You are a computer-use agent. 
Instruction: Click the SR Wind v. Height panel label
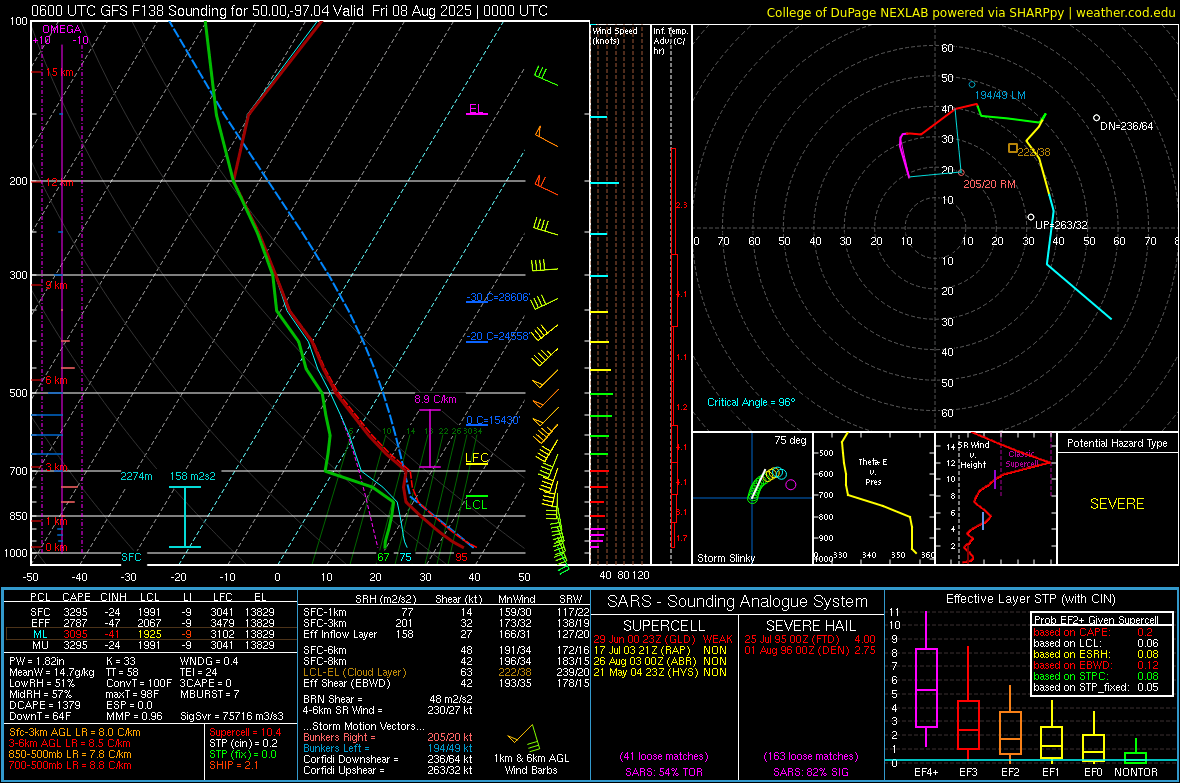point(973,455)
